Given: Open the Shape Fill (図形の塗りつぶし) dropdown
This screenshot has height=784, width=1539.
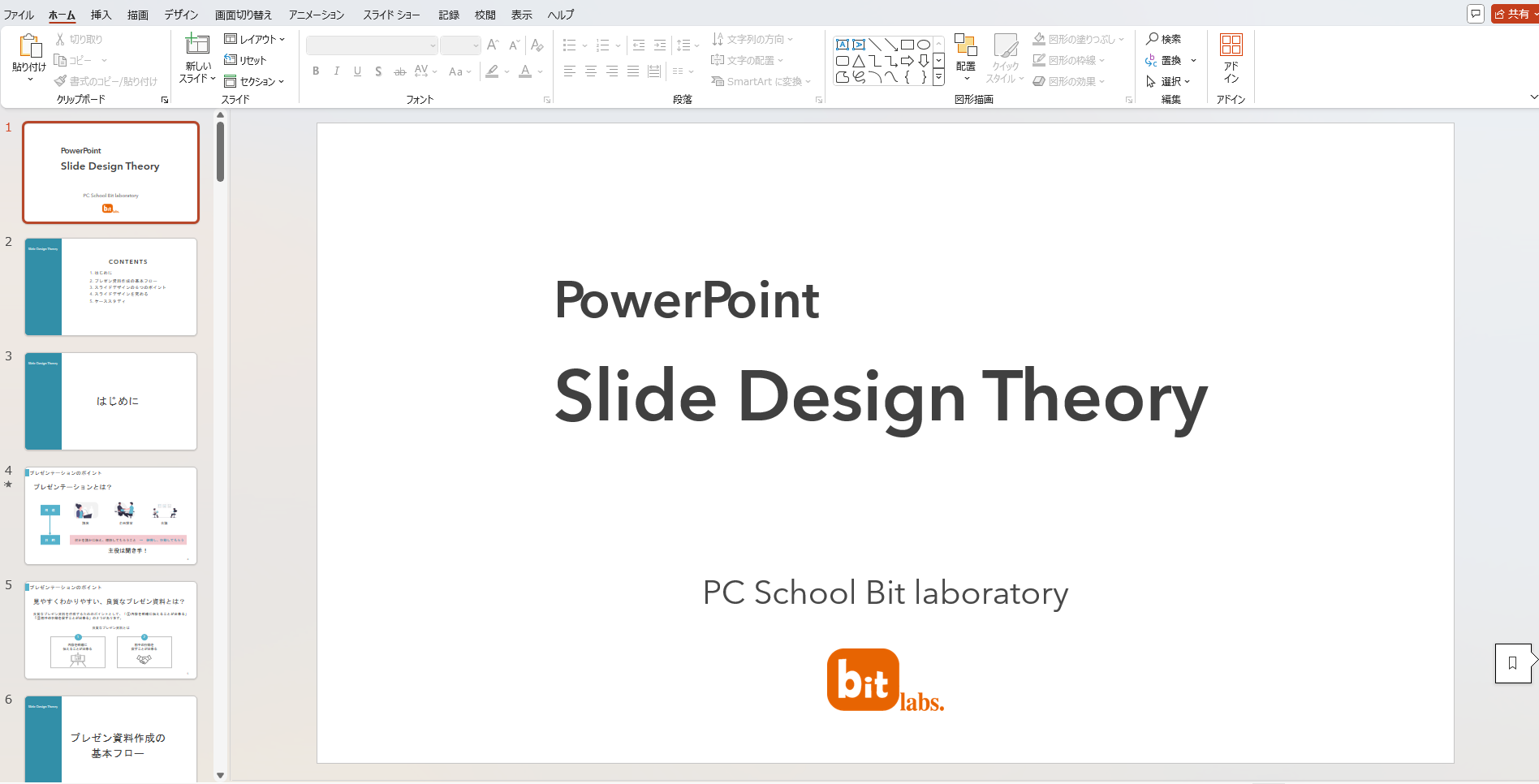Looking at the screenshot, I should tap(1079, 39).
